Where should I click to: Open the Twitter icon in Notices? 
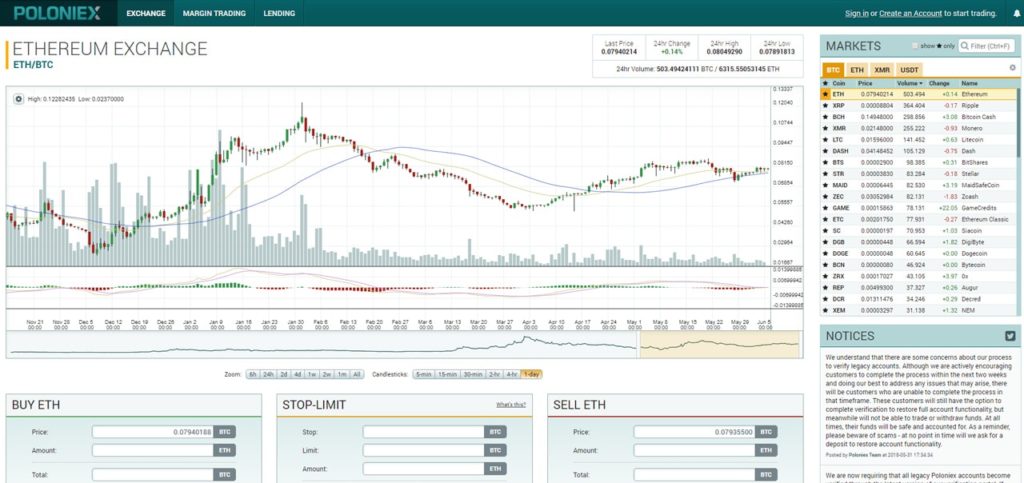(1010, 337)
